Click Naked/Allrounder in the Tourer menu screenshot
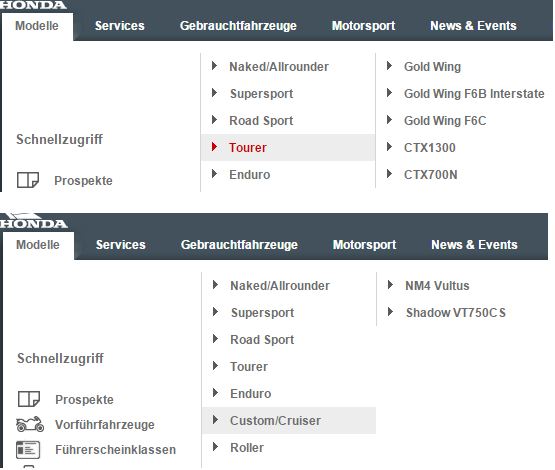 pos(279,67)
